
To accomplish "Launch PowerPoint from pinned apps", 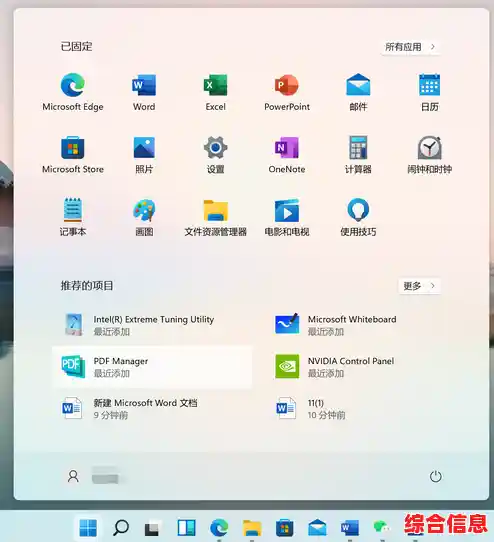I will pyautogui.click(x=287, y=92).
